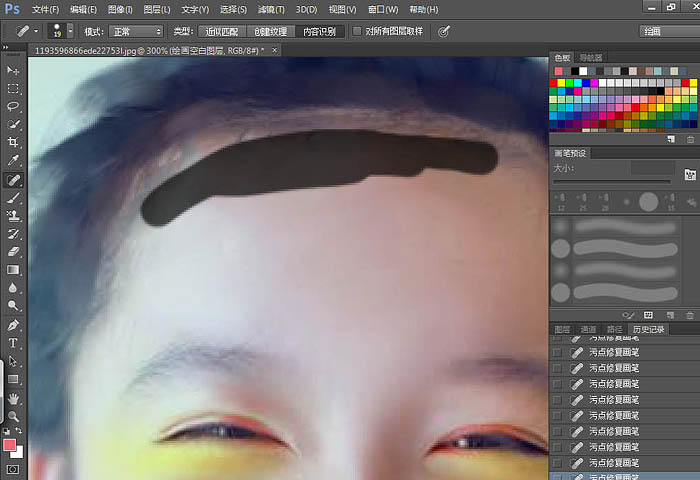Open the 帮助(H) menu
This screenshot has width=700, height=480.
[x=424, y=9]
